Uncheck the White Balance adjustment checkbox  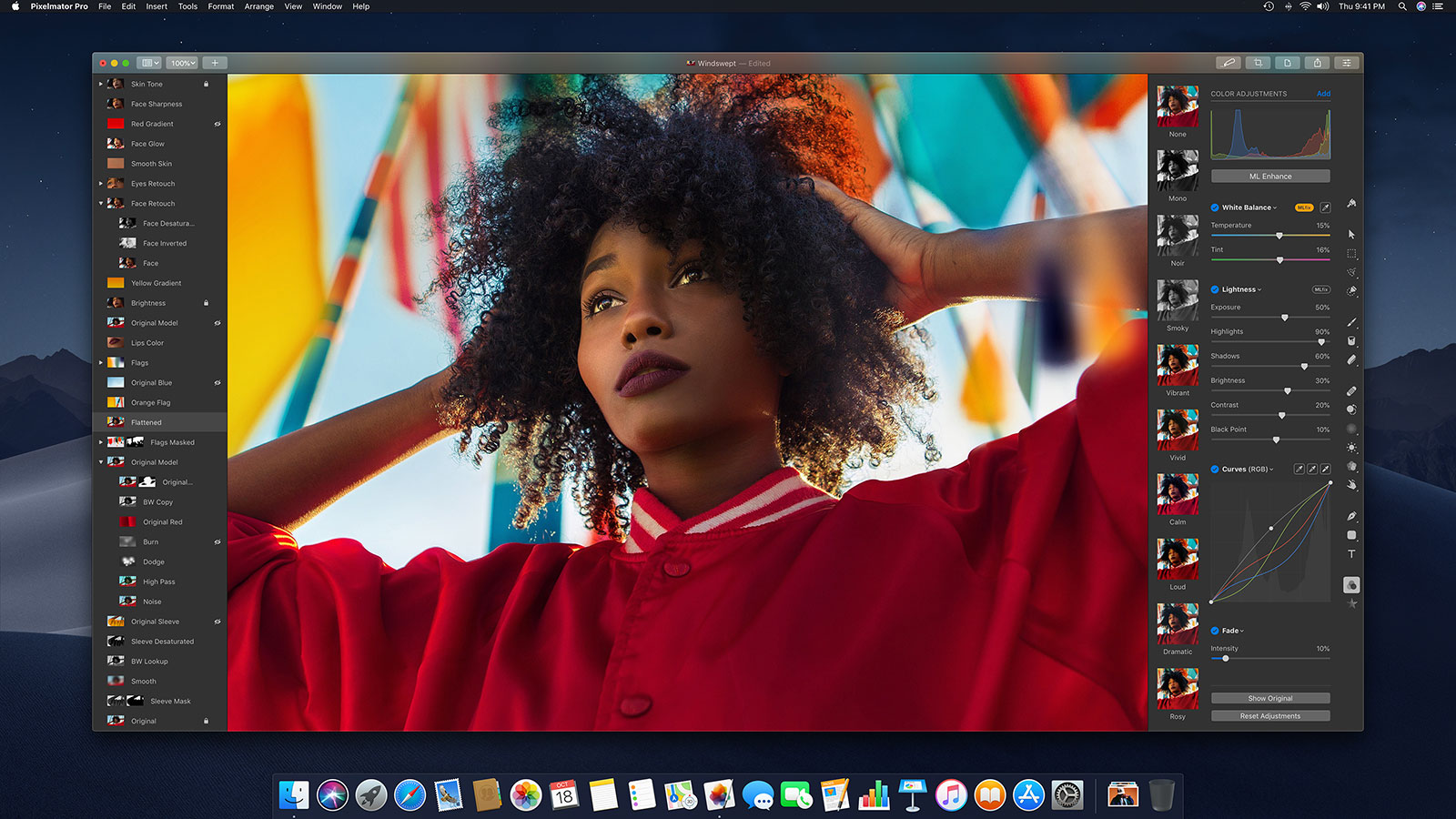[x=1215, y=207]
